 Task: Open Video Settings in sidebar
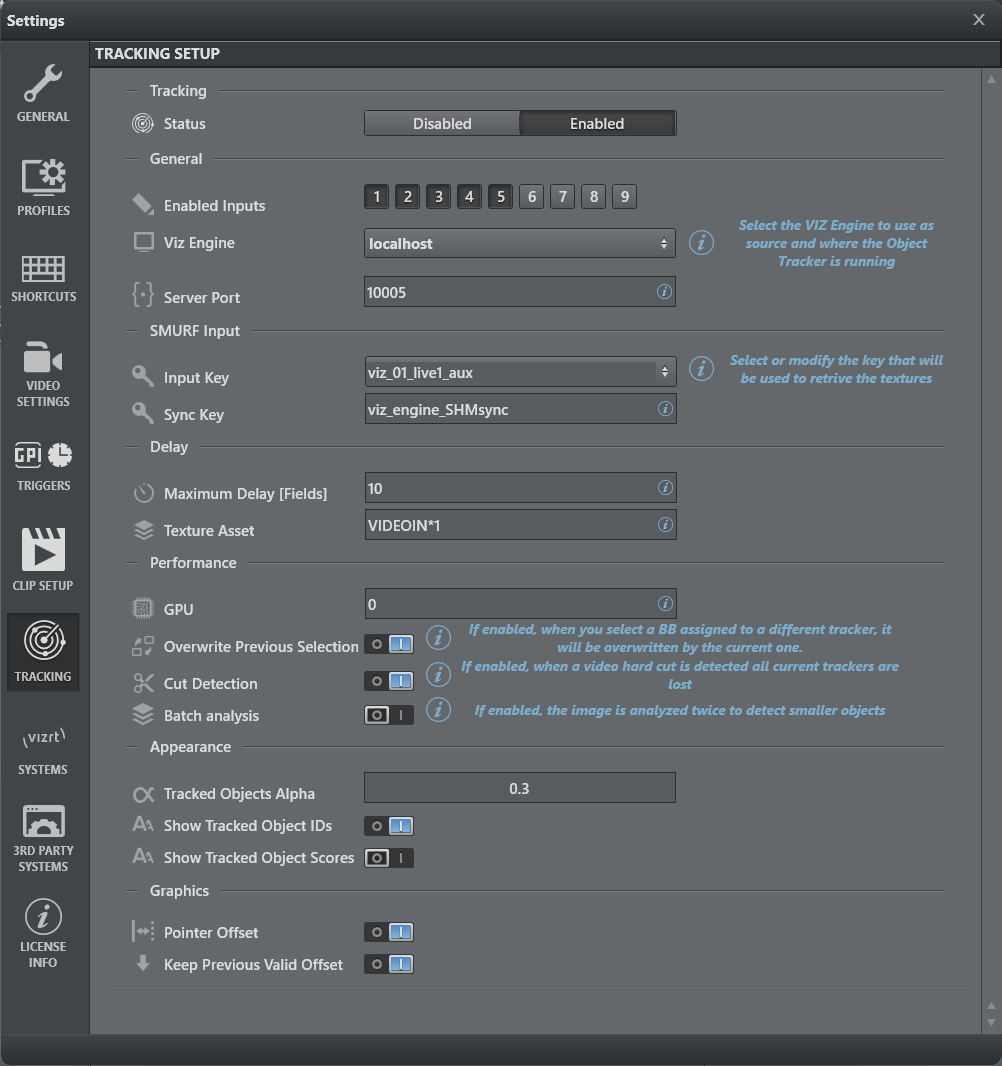tap(43, 373)
